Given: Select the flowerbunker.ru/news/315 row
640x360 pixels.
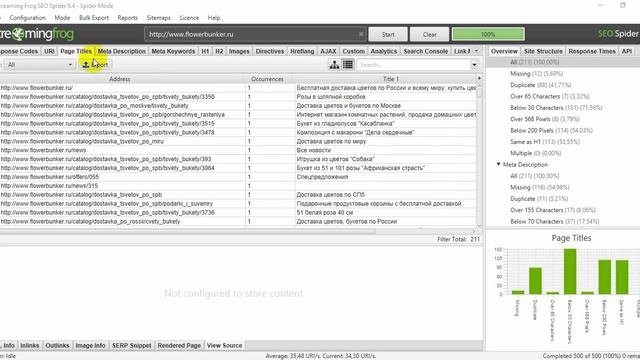Looking at the screenshot, I should [238, 186].
